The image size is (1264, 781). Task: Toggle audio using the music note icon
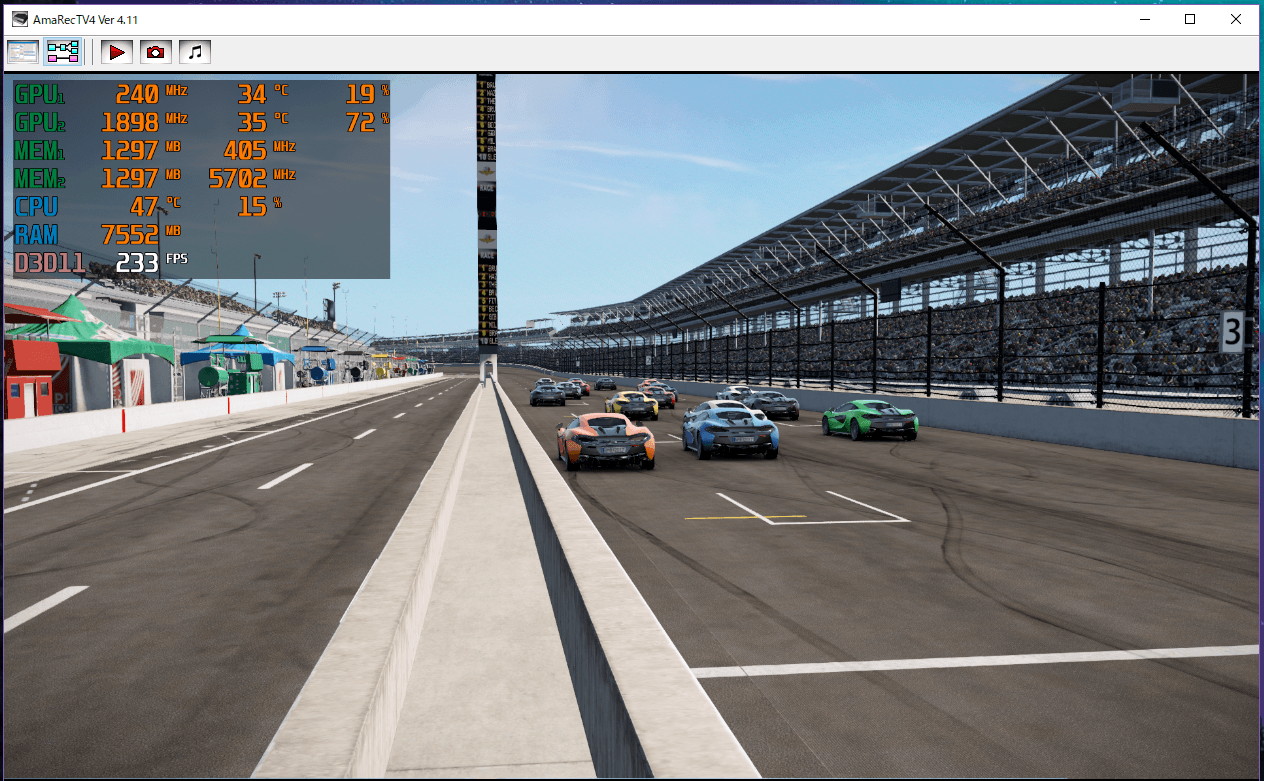pos(195,52)
